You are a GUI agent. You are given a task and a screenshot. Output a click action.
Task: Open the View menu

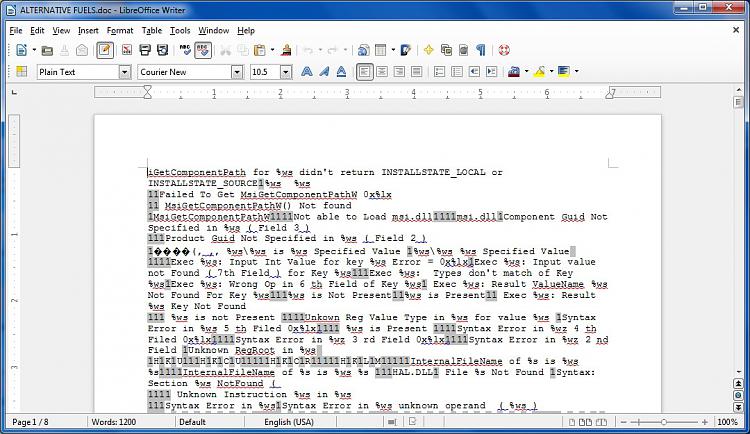point(61,31)
